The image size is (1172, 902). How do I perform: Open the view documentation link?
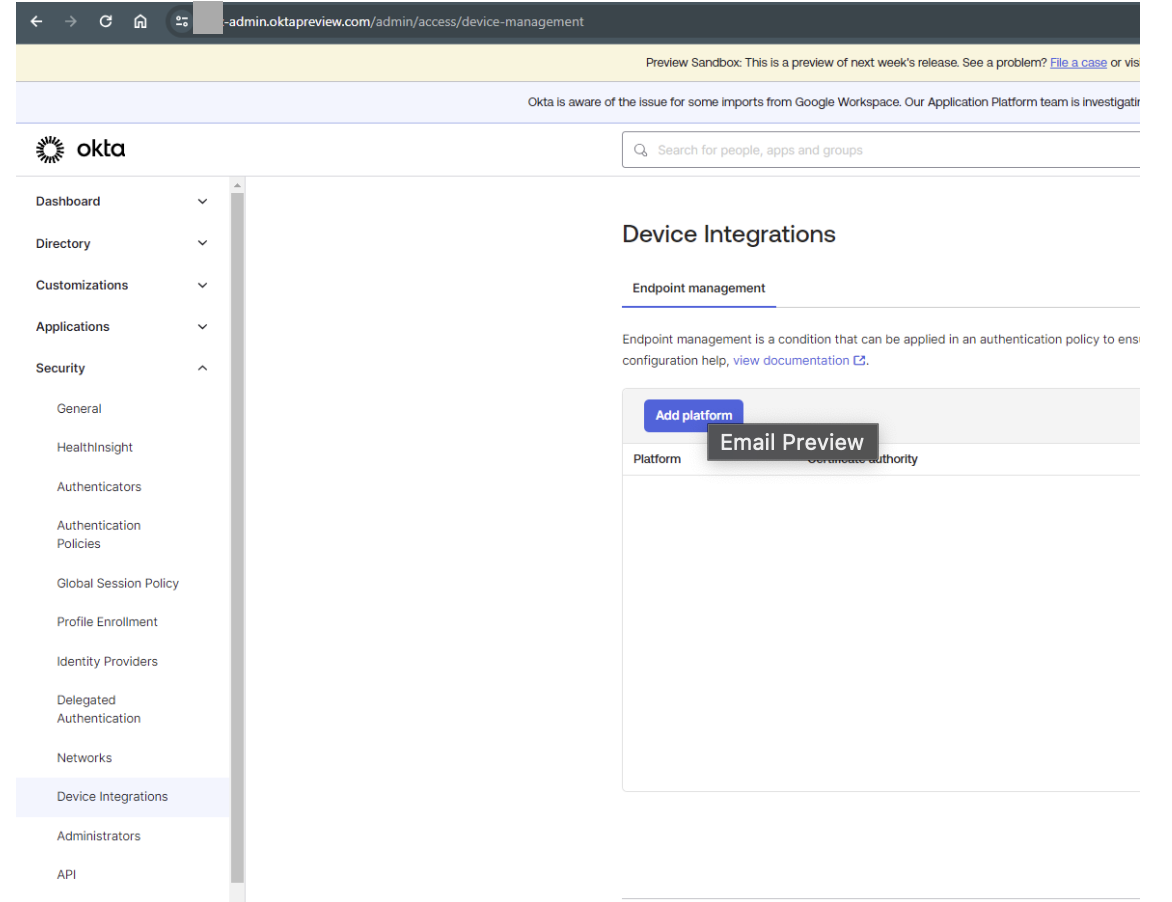pos(791,360)
